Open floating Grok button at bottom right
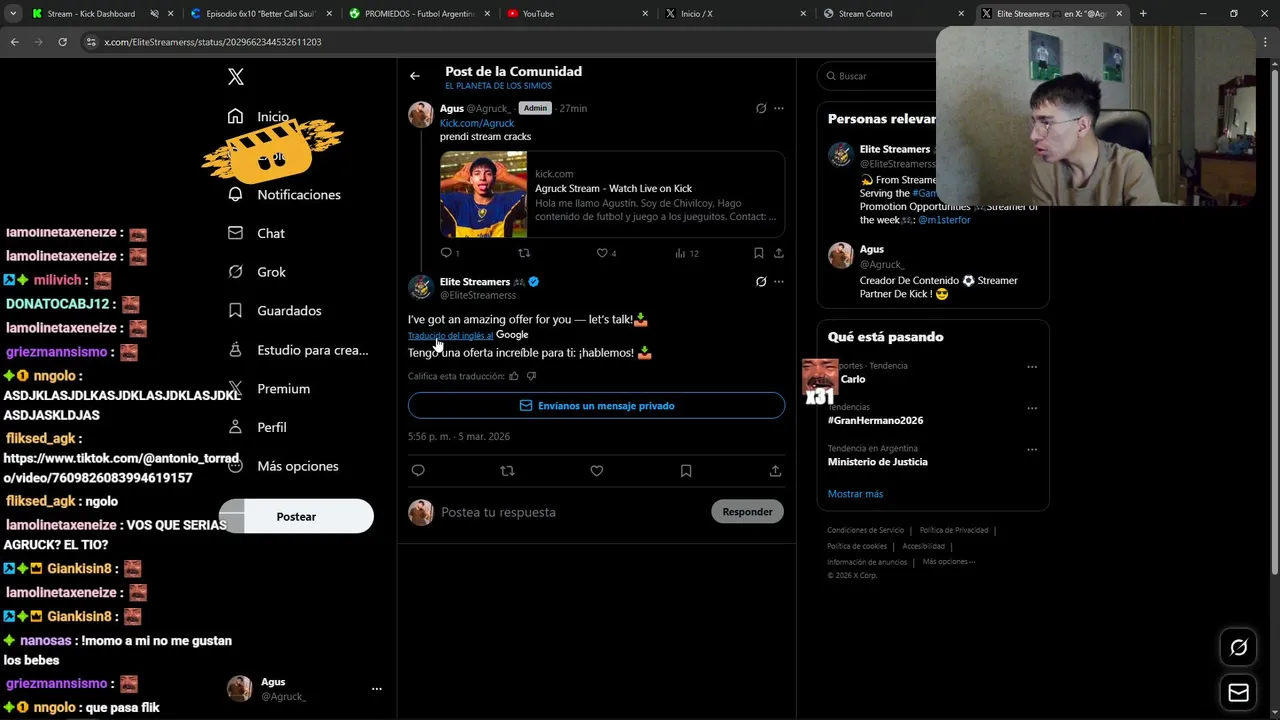 pyautogui.click(x=1238, y=648)
